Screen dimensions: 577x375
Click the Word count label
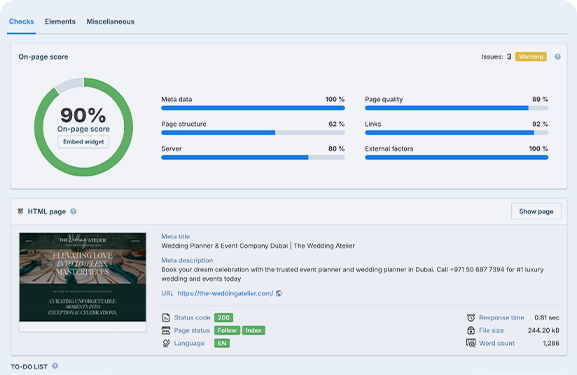pyautogui.click(x=497, y=343)
